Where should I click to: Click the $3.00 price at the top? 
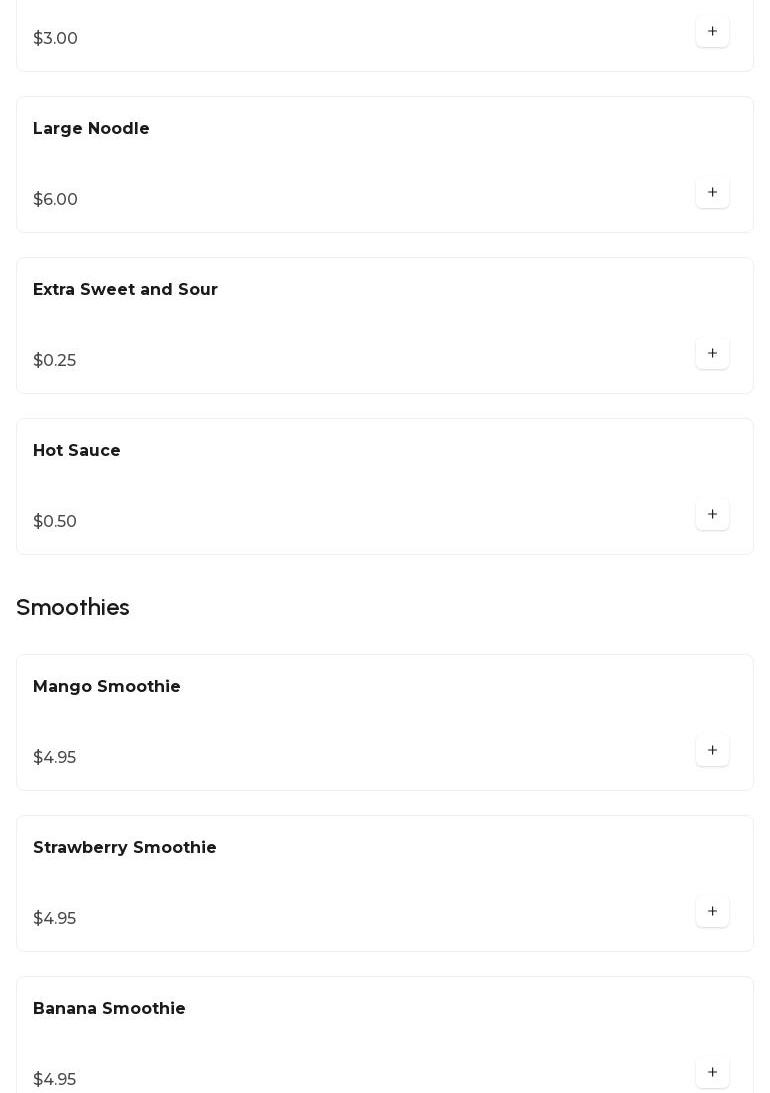point(55,39)
